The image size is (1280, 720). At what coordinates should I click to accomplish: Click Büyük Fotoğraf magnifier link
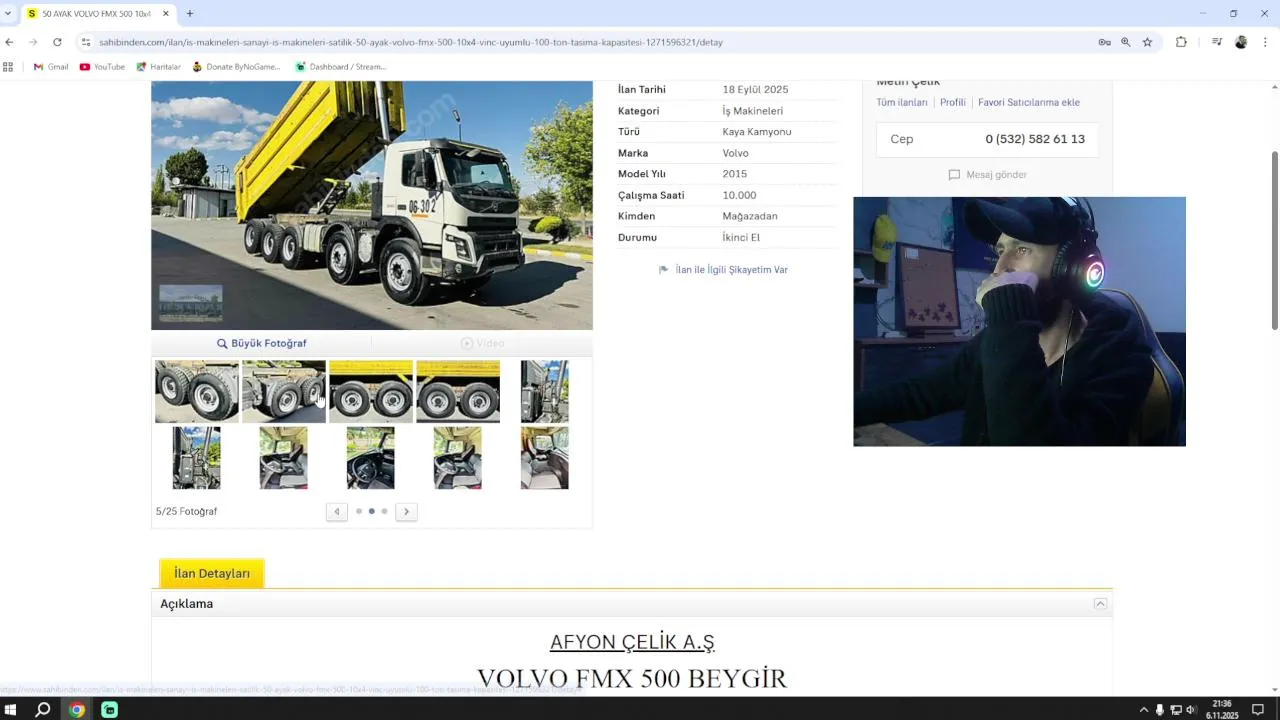[x=262, y=343]
